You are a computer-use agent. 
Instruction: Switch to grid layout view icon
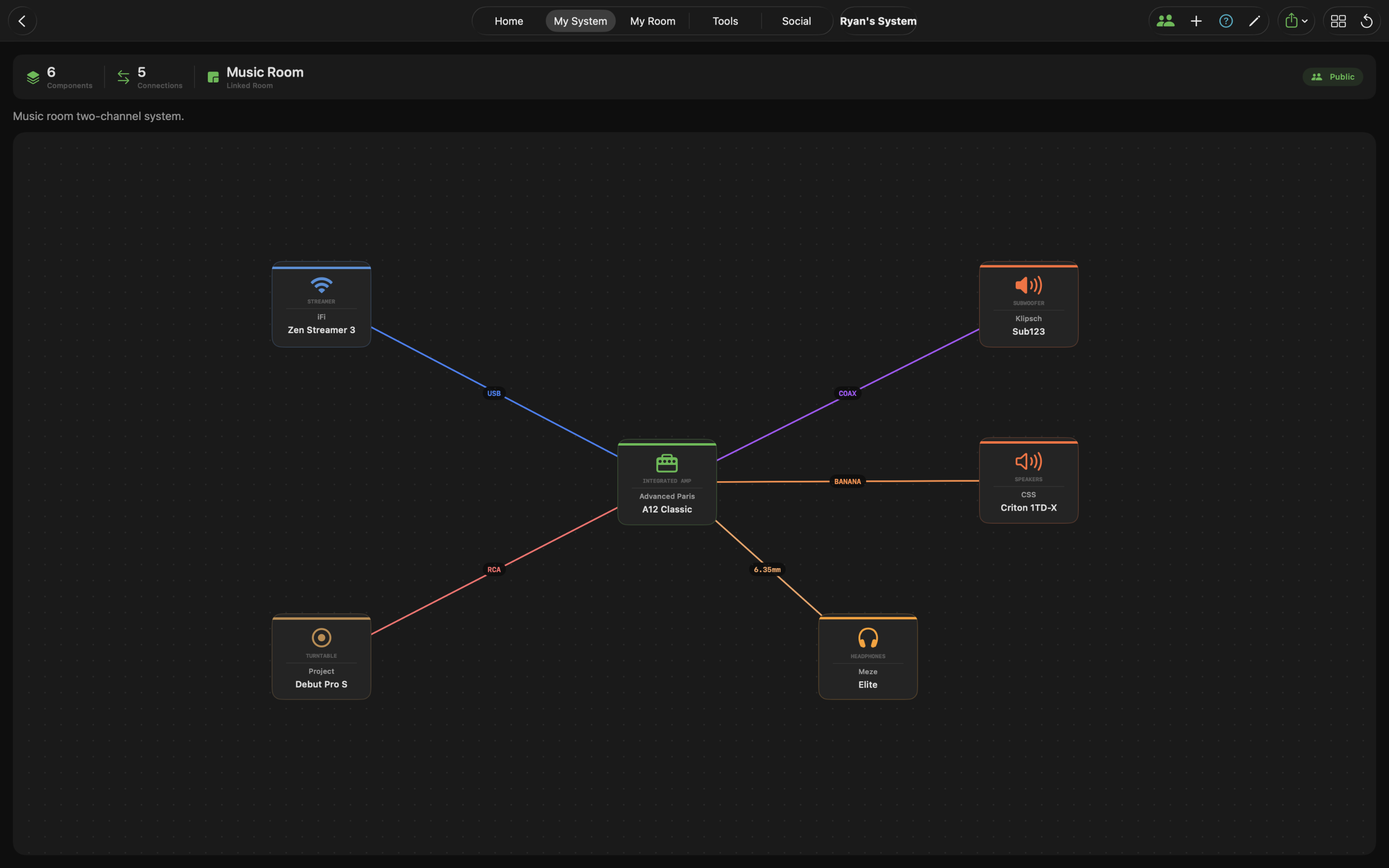tap(1338, 21)
